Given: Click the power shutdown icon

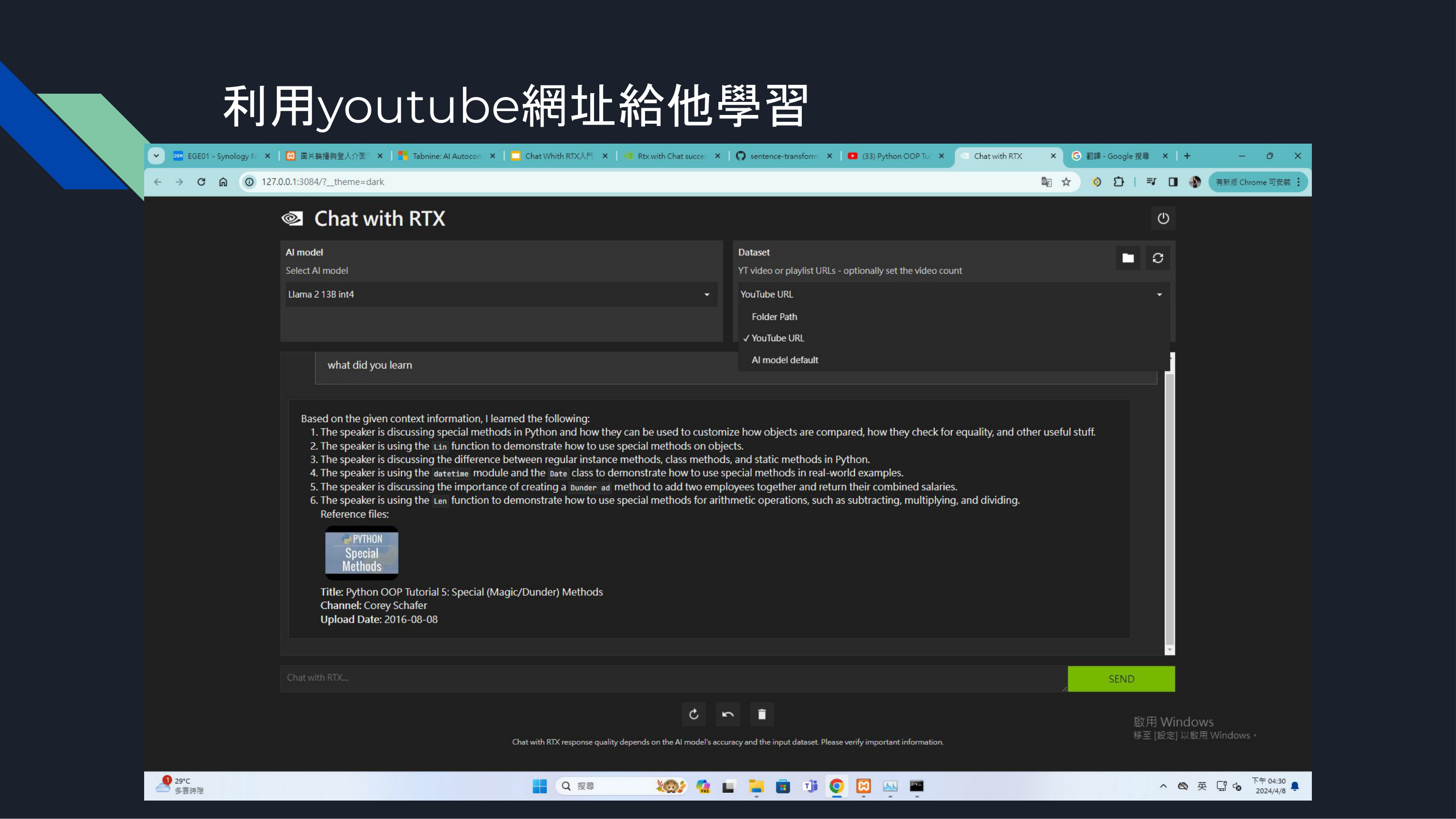Looking at the screenshot, I should [x=1163, y=219].
